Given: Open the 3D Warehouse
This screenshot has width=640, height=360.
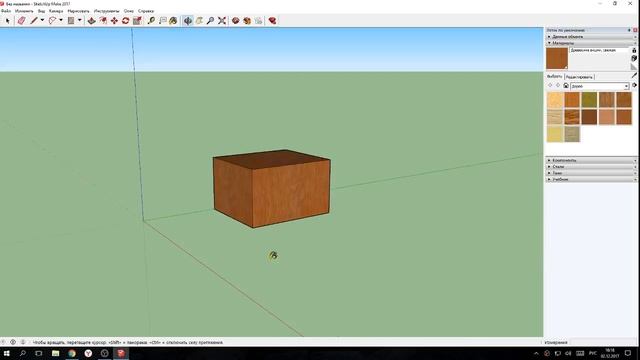Looking at the screenshot, I should coord(236,20).
